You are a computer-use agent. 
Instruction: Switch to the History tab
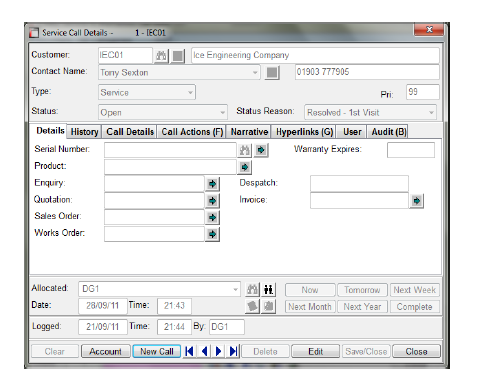[84, 132]
